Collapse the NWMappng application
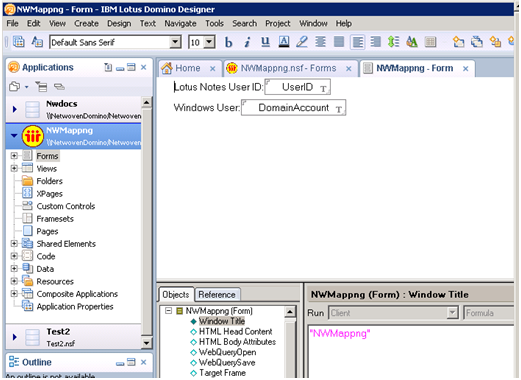The width and height of the screenshot is (521, 380). tap(14, 136)
